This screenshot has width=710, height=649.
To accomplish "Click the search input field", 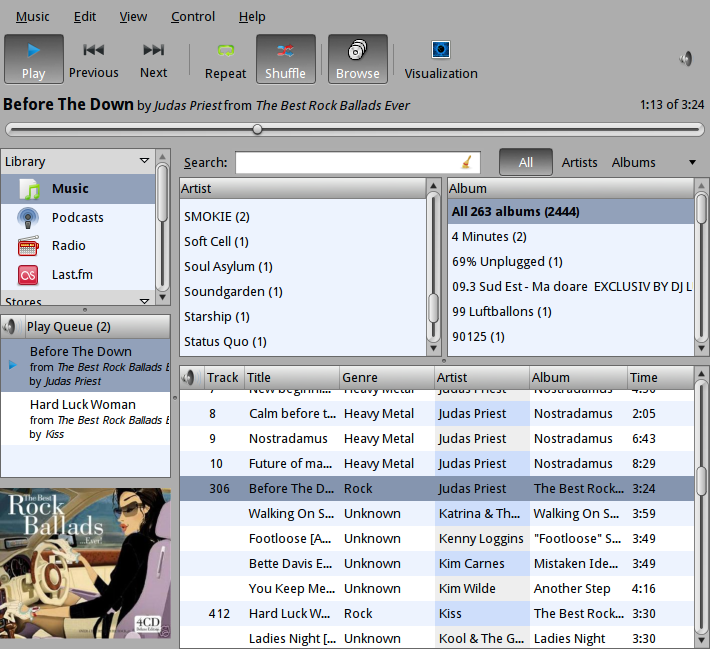I will [x=358, y=163].
